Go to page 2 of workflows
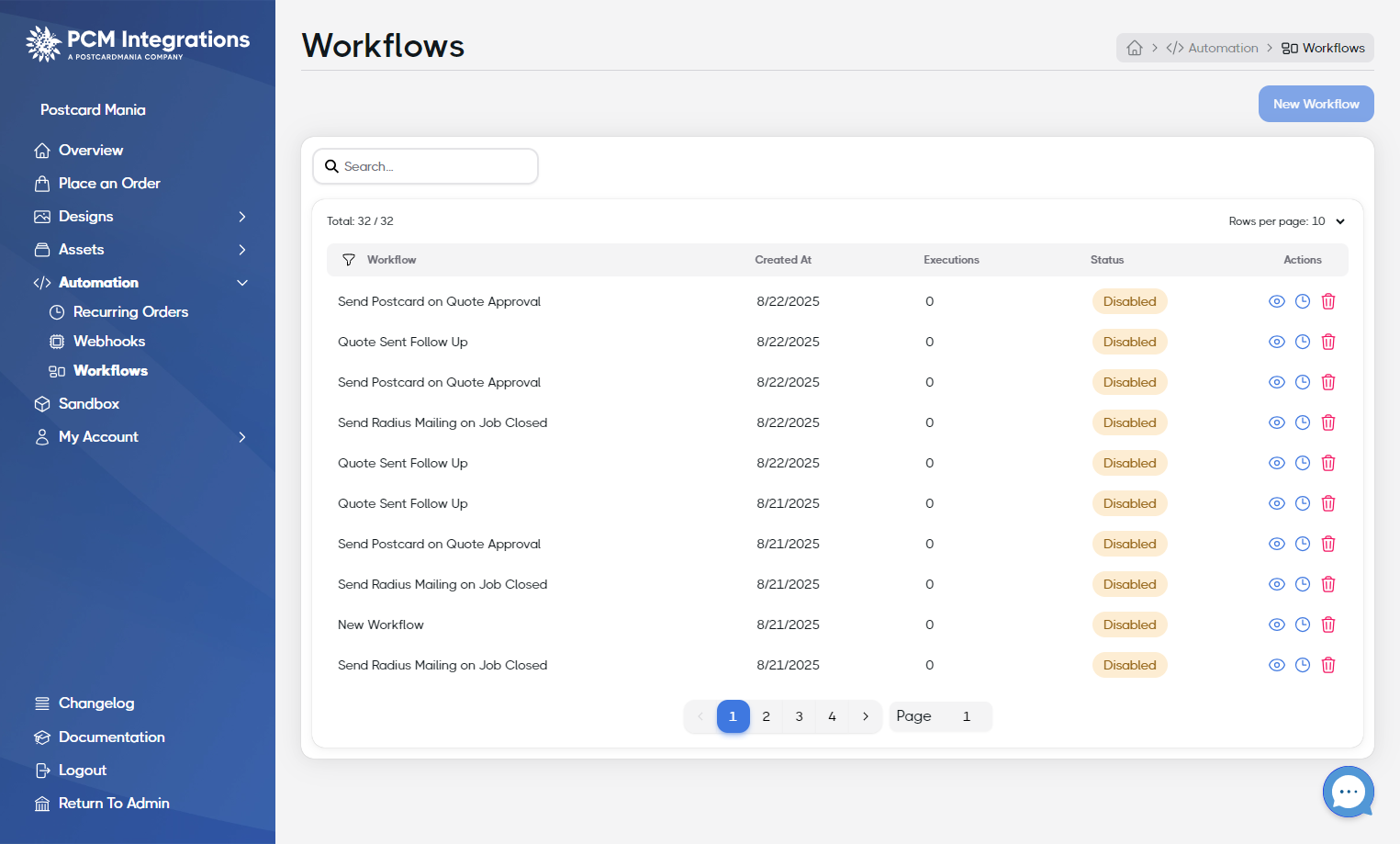Screen dimensions: 1400x844 pos(766,716)
